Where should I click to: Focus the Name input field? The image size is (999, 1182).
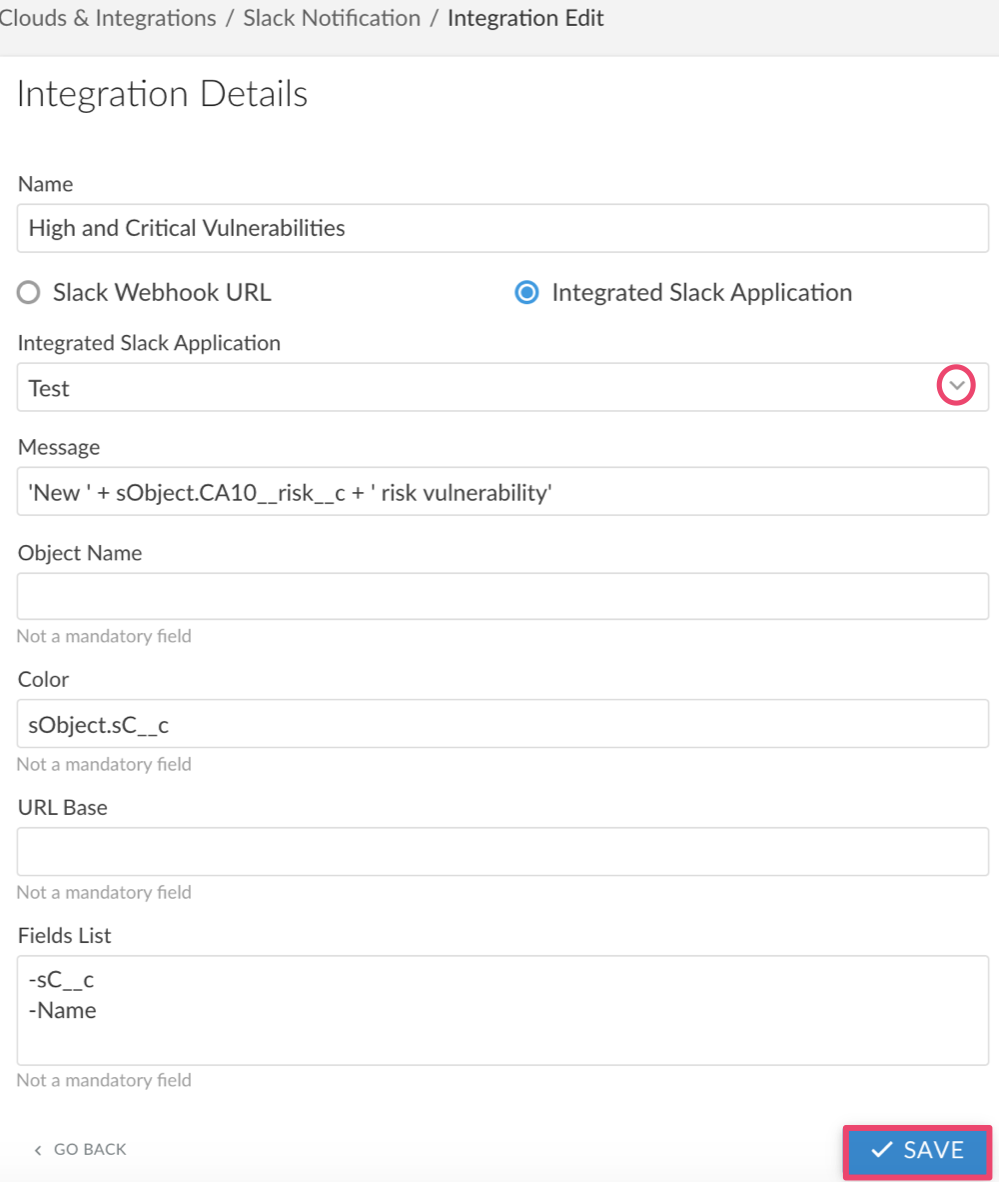(x=502, y=228)
